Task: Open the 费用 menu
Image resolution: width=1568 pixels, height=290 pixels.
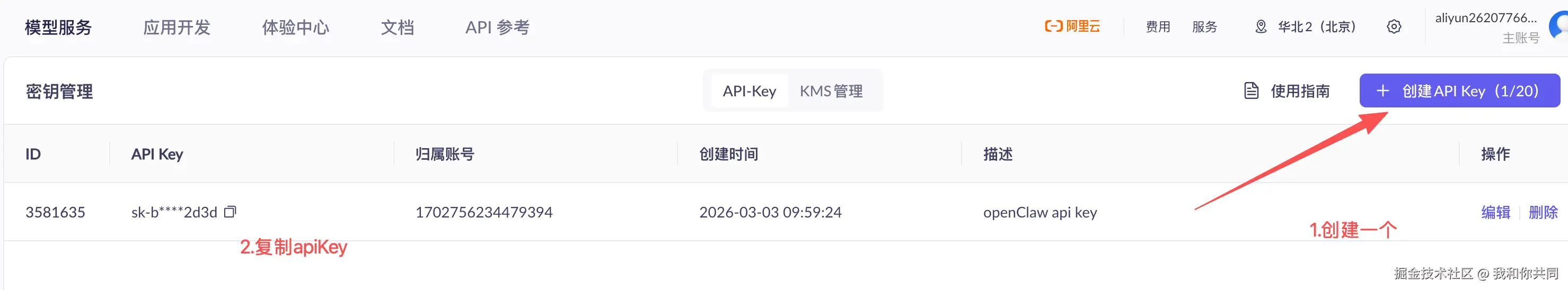Action: click(1158, 27)
